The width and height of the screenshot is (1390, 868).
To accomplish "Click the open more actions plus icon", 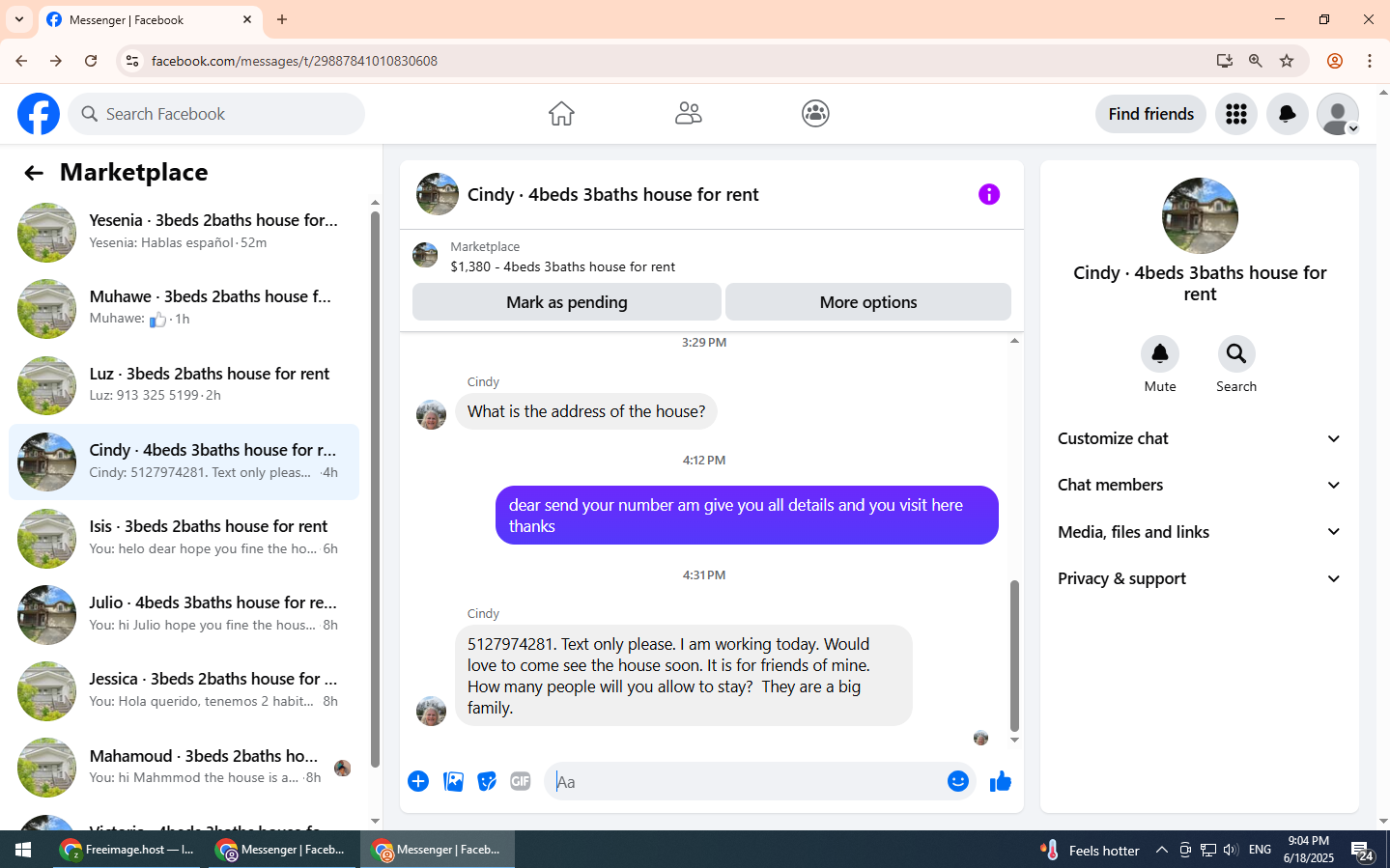I will click(x=418, y=781).
